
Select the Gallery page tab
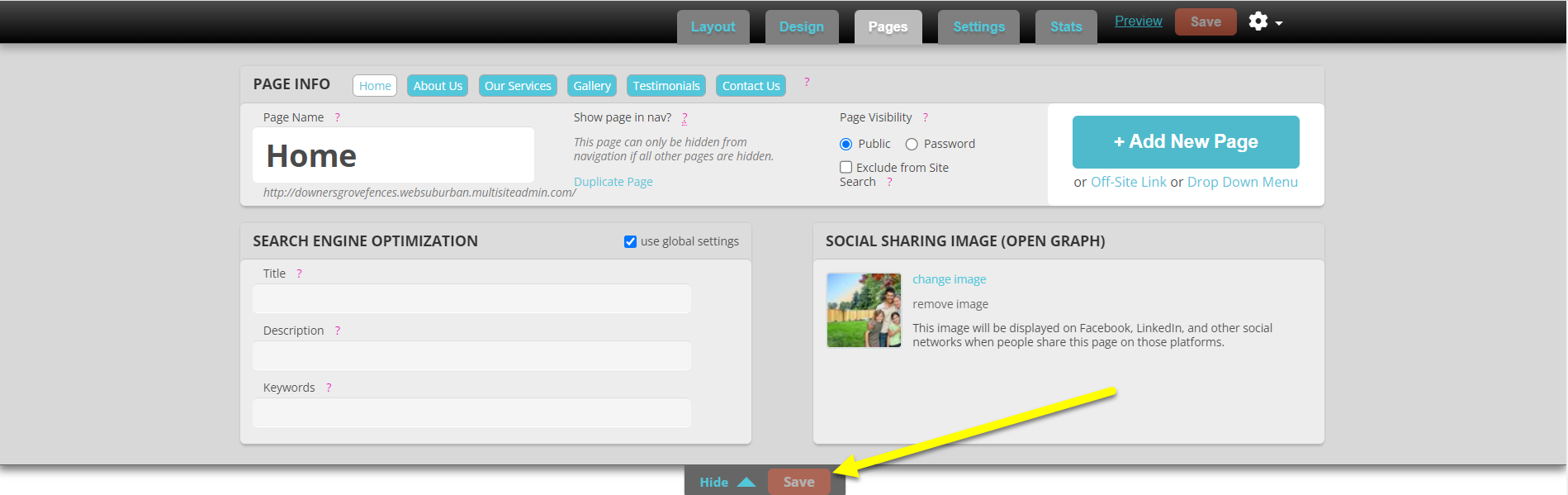point(592,86)
